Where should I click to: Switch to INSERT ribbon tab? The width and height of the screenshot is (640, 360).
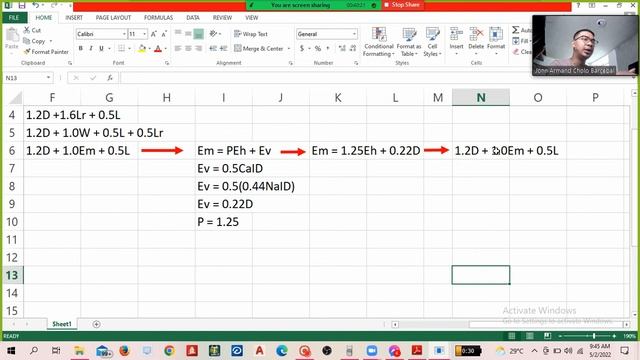click(x=74, y=18)
